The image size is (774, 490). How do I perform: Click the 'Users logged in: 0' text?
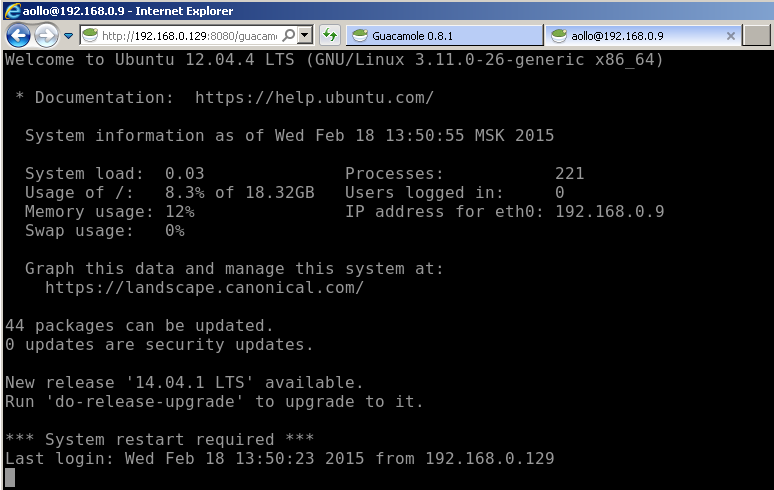coord(455,192)
